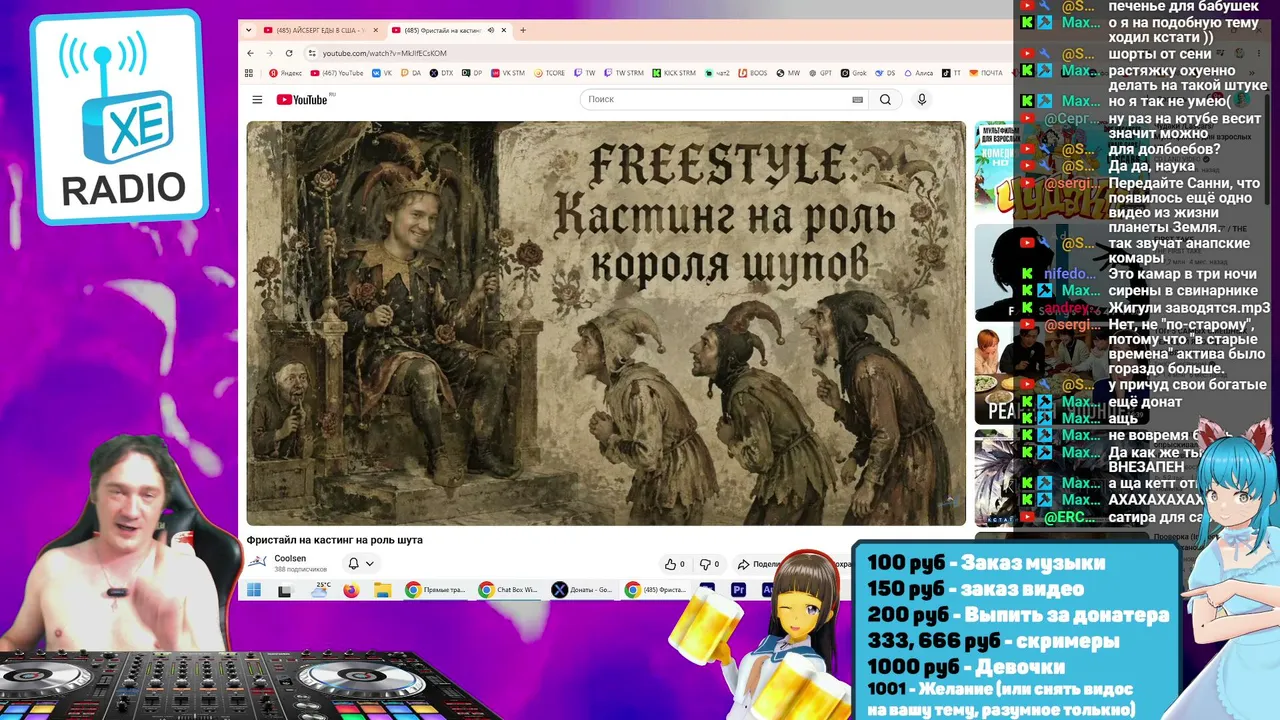Image resolution: width=1280 pixels, height=720 pixels.
Task: Open the DP bookmark
Action: (x=471, y=73)
